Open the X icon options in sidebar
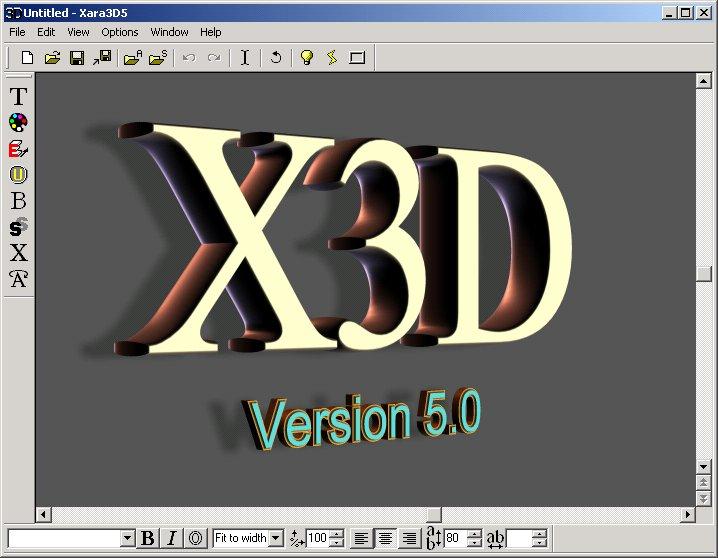Viewport: 718px width, 558px height. coord(18,252)
